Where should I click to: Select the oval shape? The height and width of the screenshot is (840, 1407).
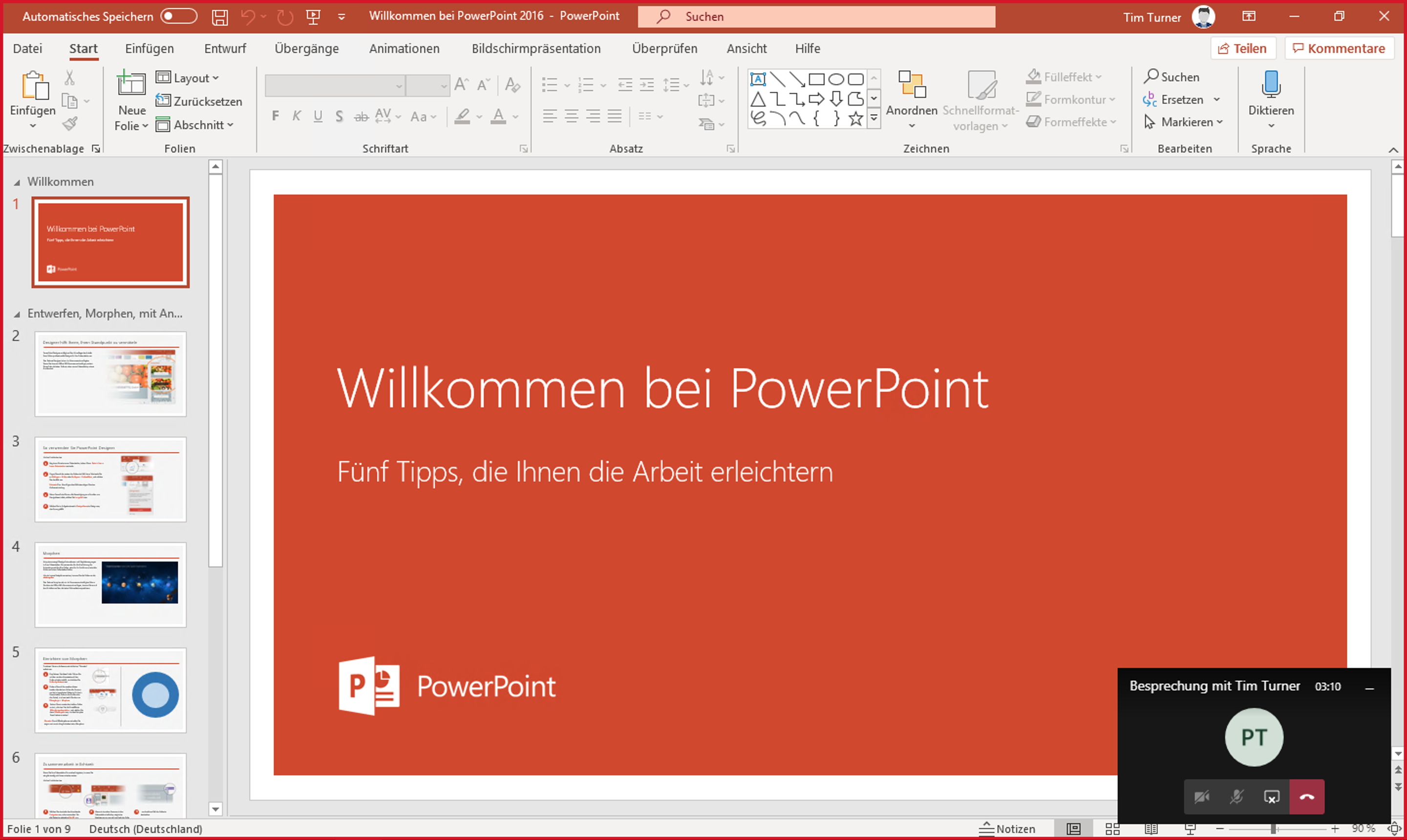coord(836,79)
